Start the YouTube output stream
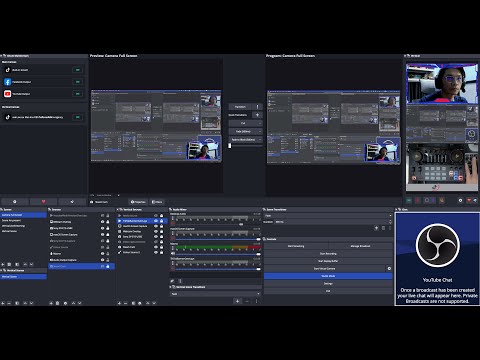Screen dimensions: 480x360 (78, 94)
